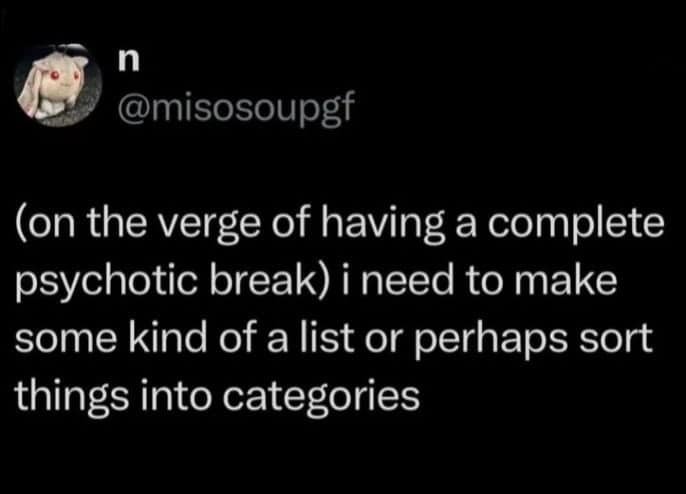This screenshot has width=686, height=494.
Task: Click the word "verge" in the tweet
Action: (199, 226)
